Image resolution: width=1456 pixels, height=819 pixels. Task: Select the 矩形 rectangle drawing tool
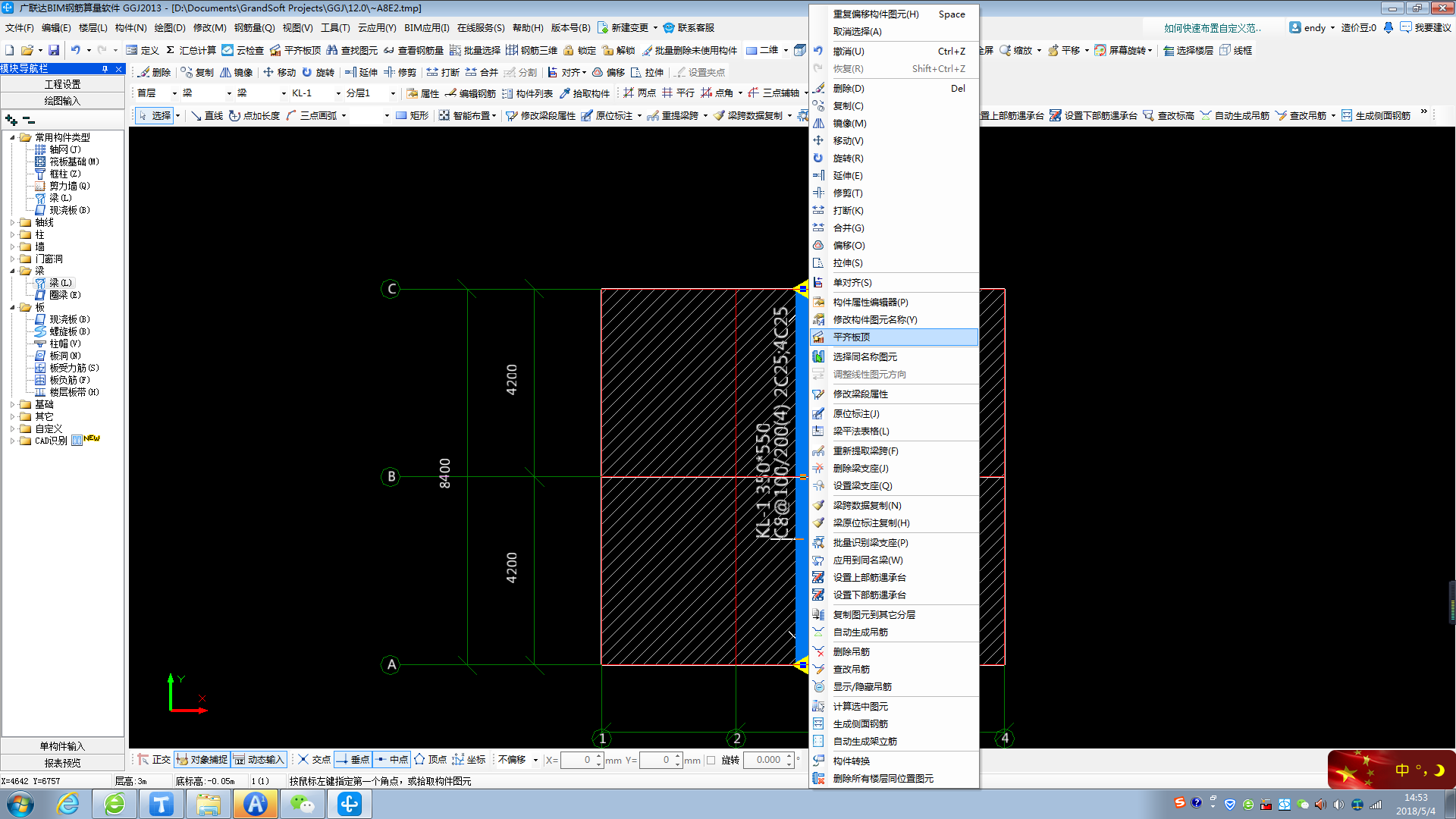(412, 115)
